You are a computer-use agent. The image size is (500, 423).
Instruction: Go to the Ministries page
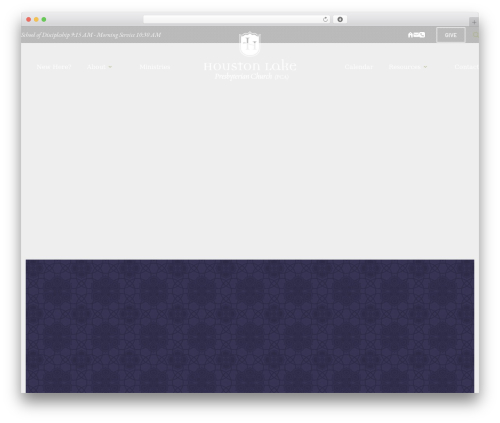155,67
